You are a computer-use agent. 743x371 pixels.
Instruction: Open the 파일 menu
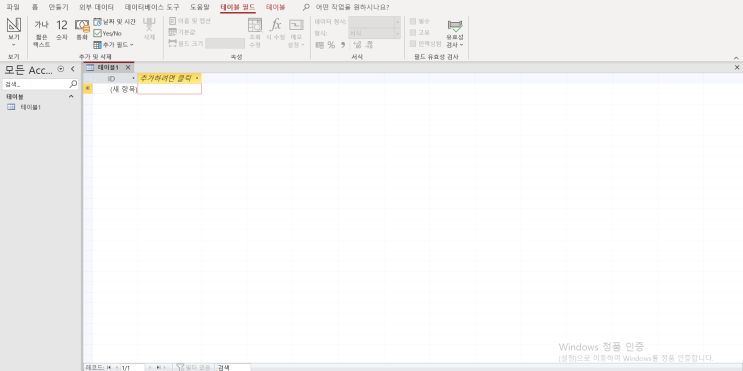(x=13, y=7)
